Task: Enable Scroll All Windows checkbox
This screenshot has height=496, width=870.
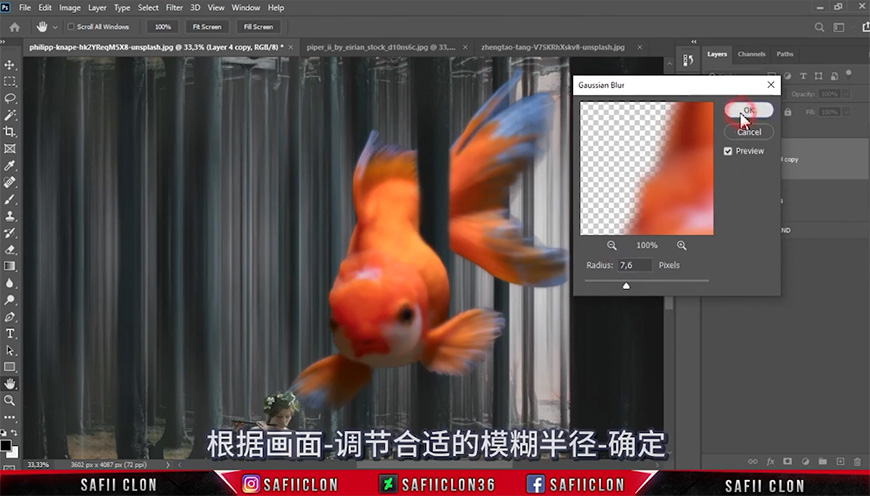Action: pos(71,27)
